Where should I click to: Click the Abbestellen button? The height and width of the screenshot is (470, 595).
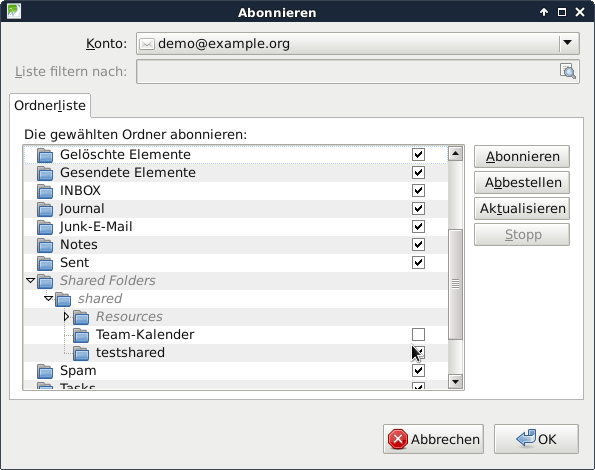coord(522,182)
